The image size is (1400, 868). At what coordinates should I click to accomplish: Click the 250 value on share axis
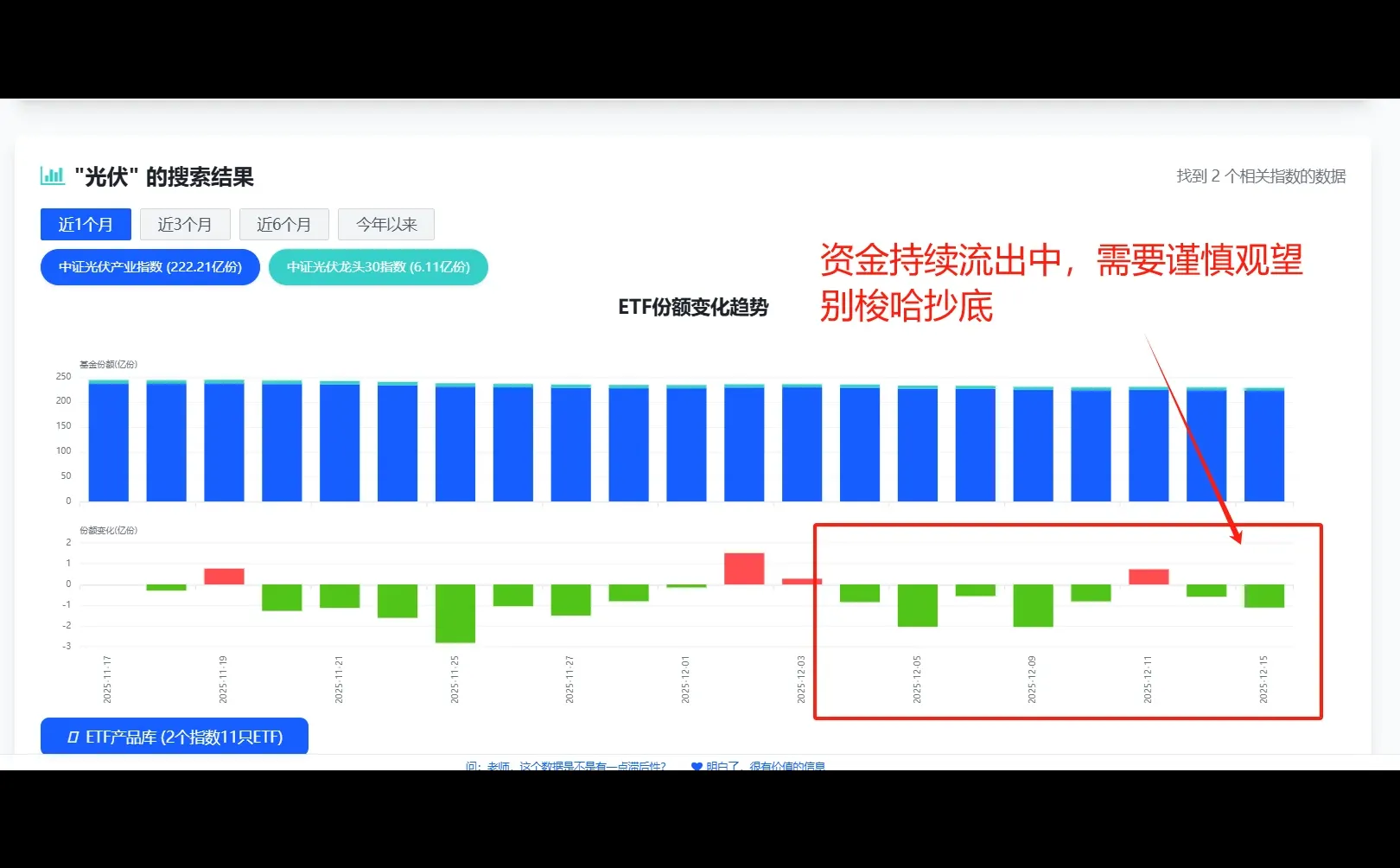click(63, 376)
